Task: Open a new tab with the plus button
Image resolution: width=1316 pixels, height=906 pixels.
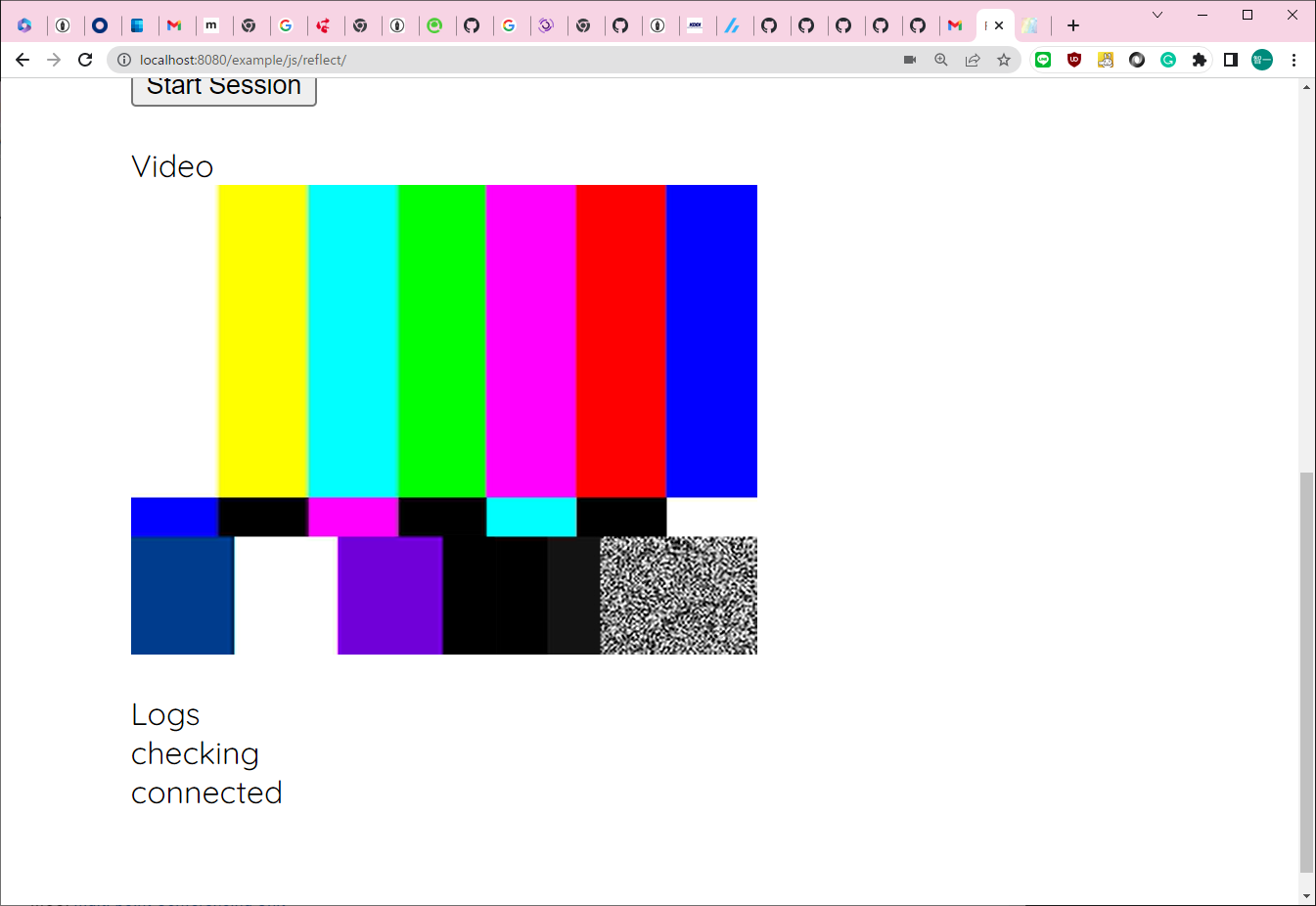Action: click(x=1073, y=25)
